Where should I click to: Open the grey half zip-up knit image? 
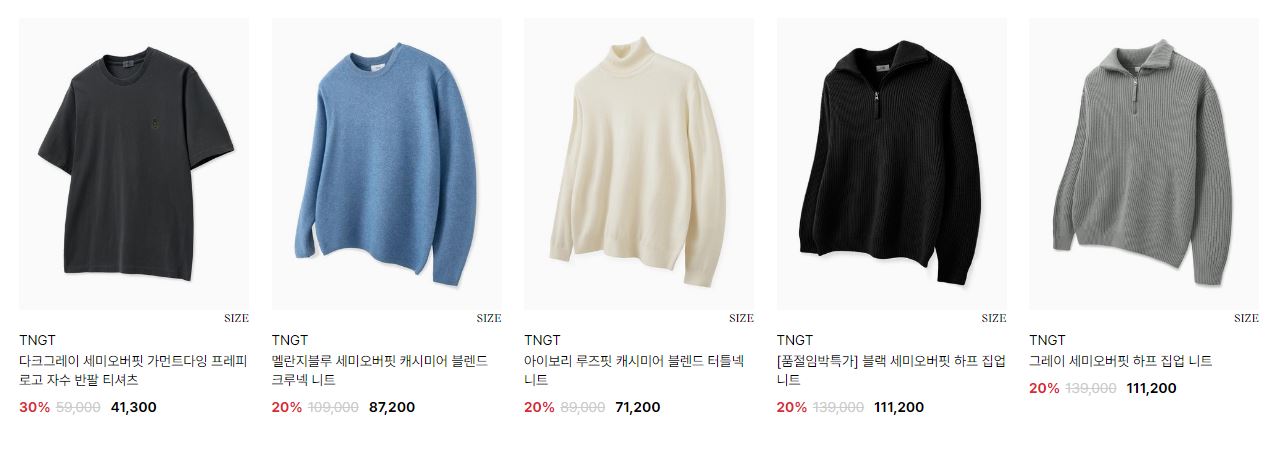(1144, 164)
